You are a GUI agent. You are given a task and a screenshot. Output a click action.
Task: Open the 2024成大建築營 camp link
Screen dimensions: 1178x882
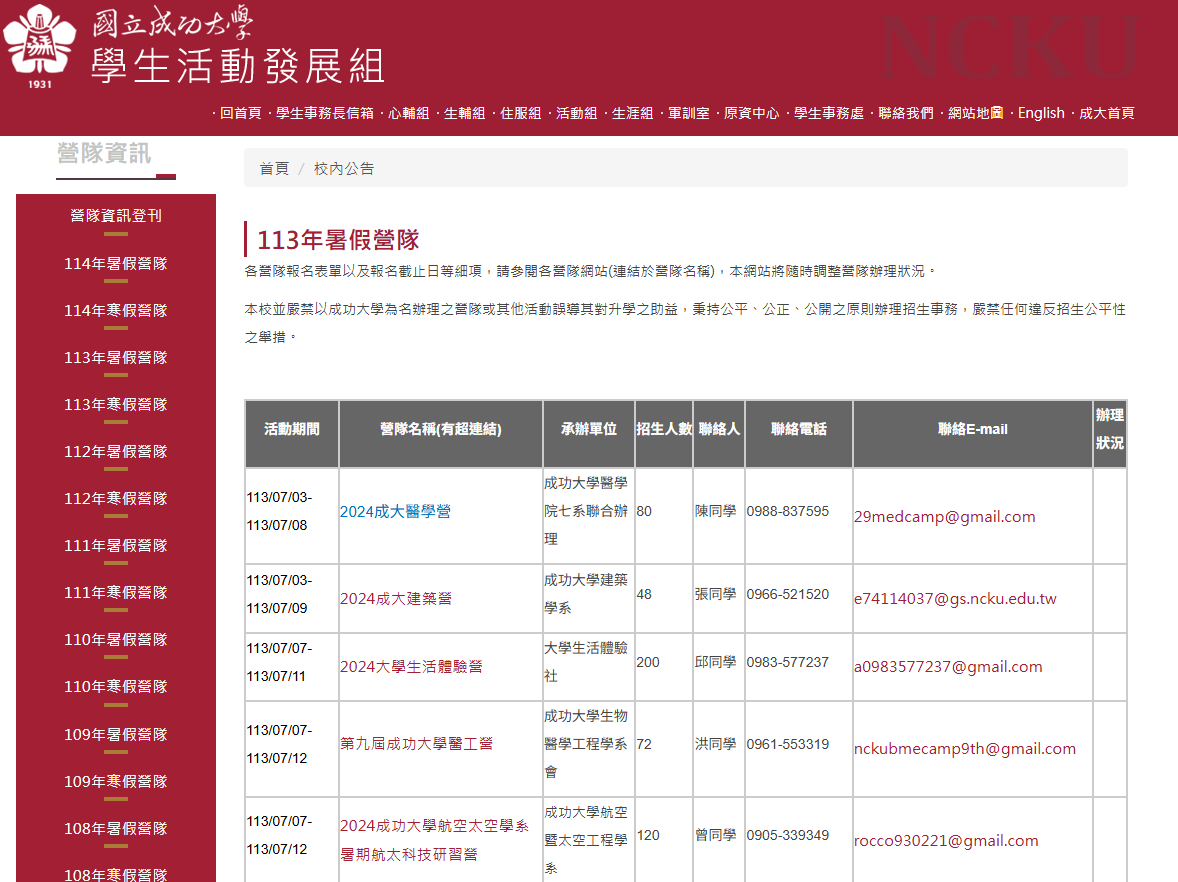pyautogui.click(x=396, y=598)
